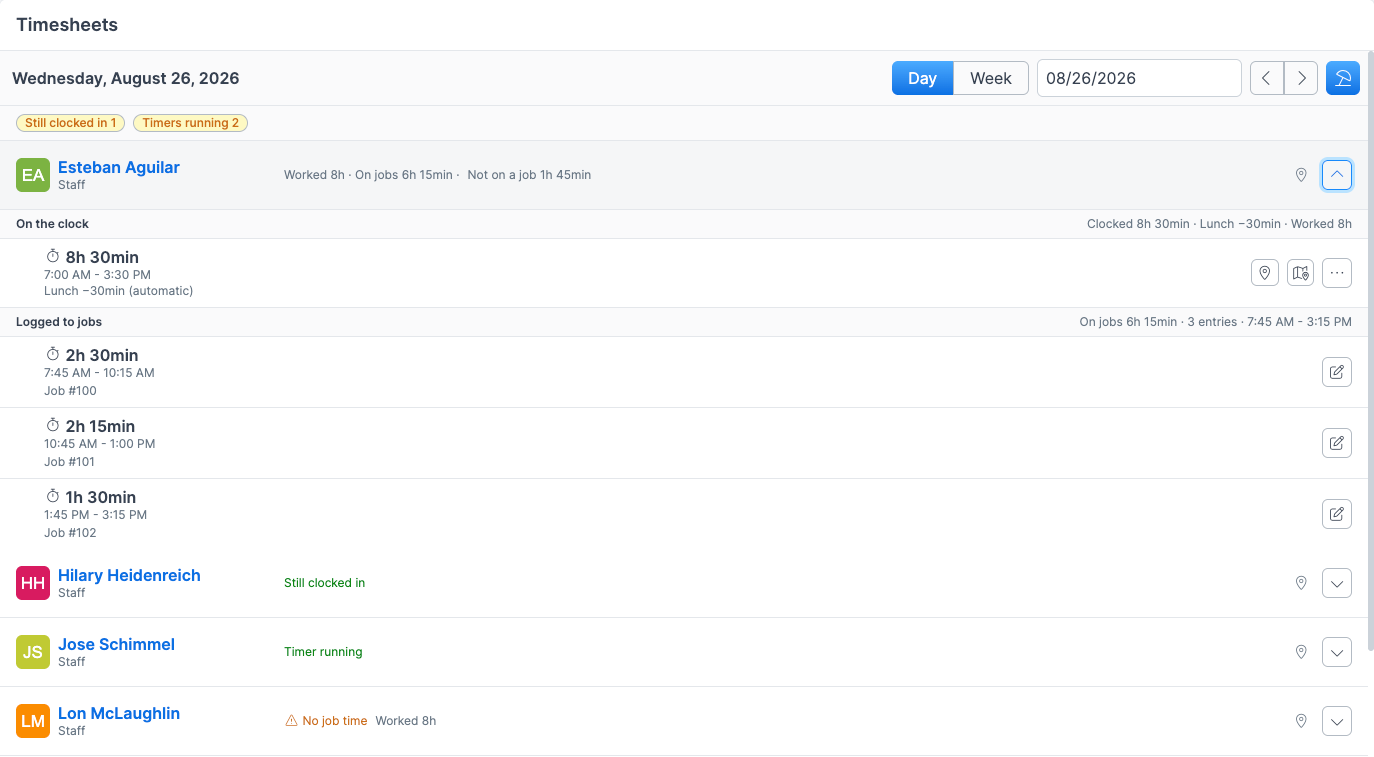Click the blue time-off umbrella button

1343,78
